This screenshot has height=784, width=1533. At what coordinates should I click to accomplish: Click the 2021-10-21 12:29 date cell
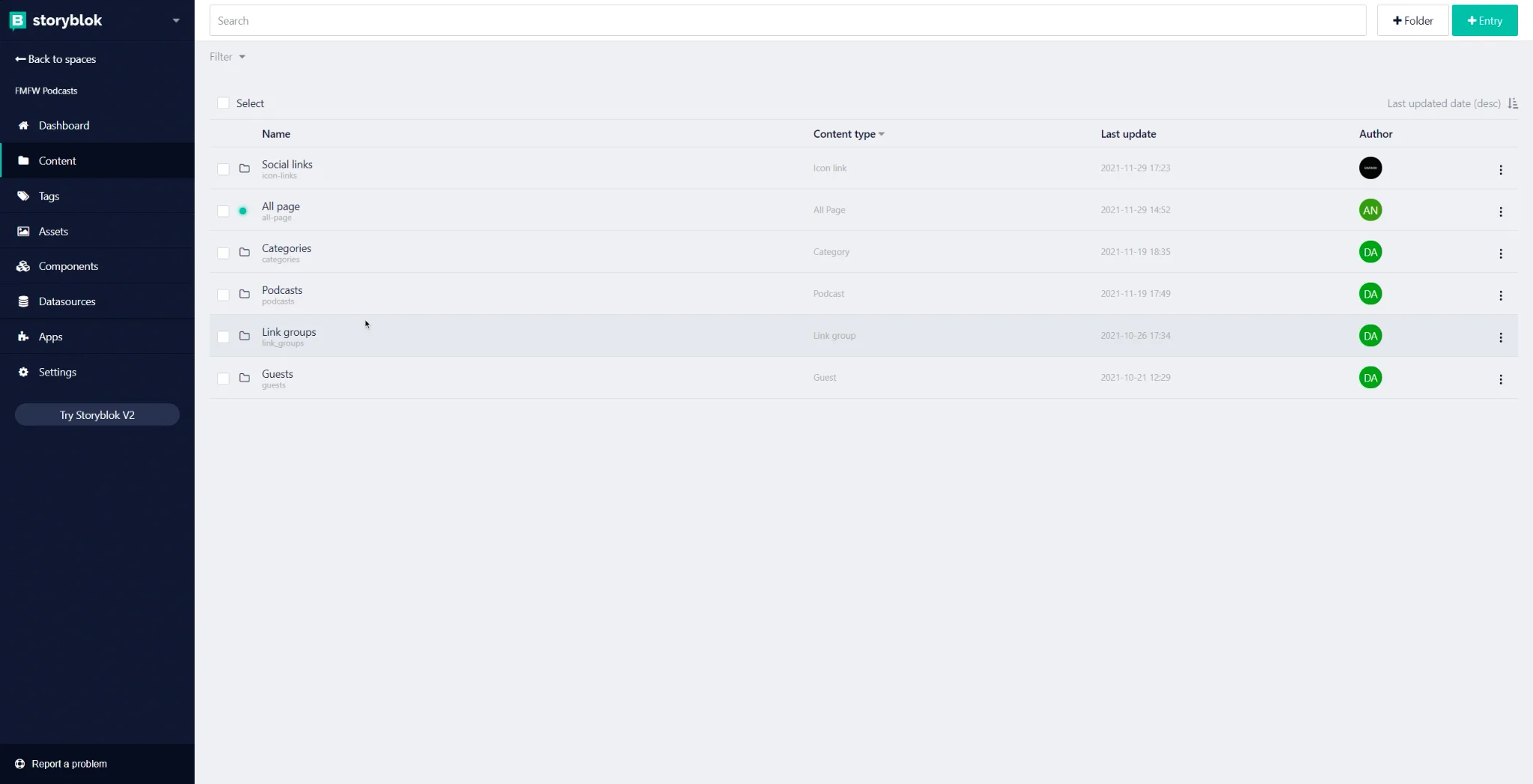click(1135, 378)
